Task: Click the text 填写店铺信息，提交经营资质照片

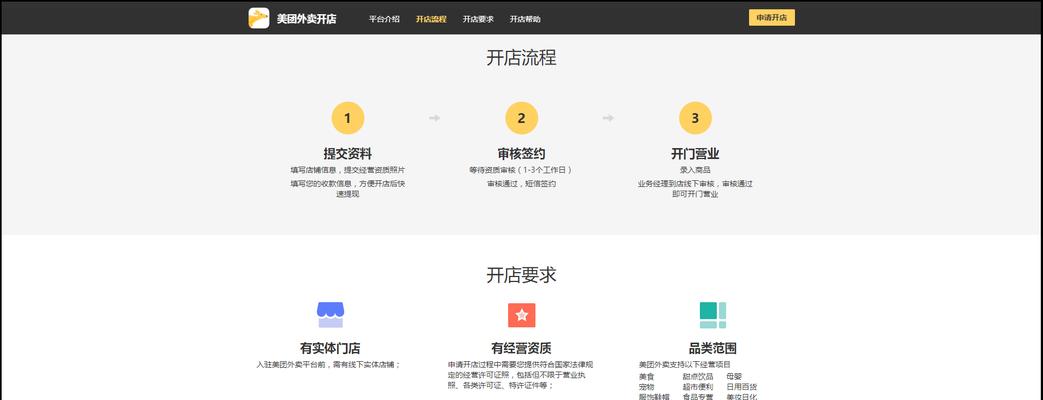Action: (347, 170)
